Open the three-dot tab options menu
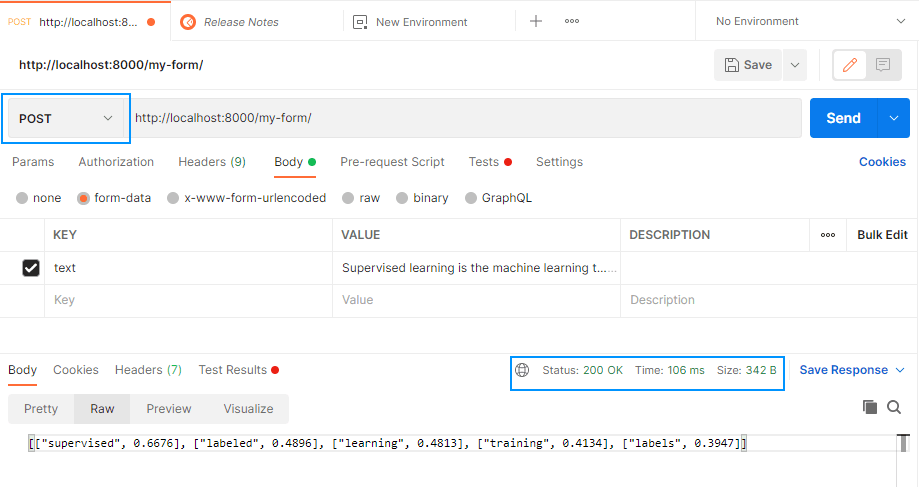This screenshot has height=487, width=919. point(572,21)
